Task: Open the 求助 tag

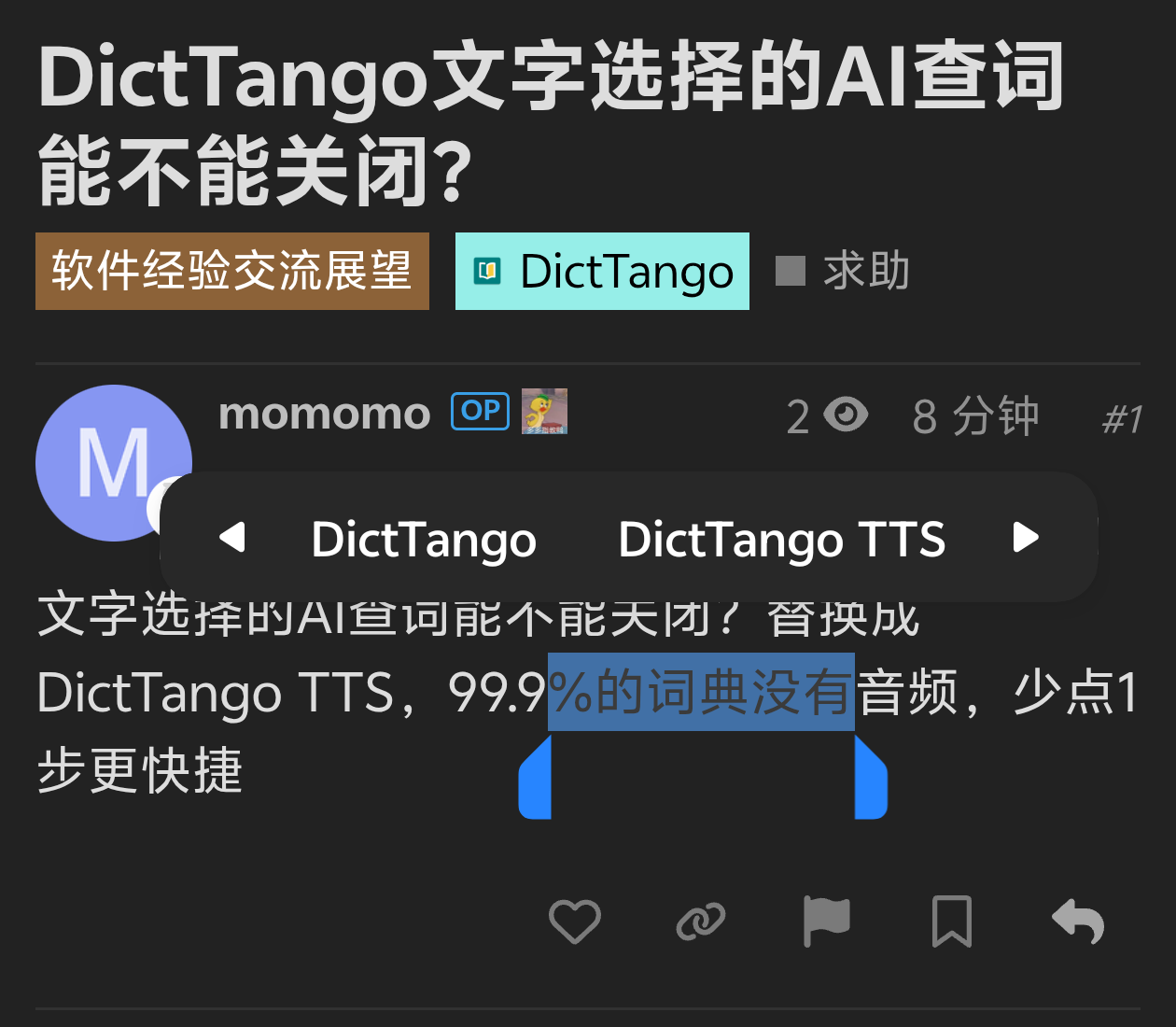Action: [843, 271]
